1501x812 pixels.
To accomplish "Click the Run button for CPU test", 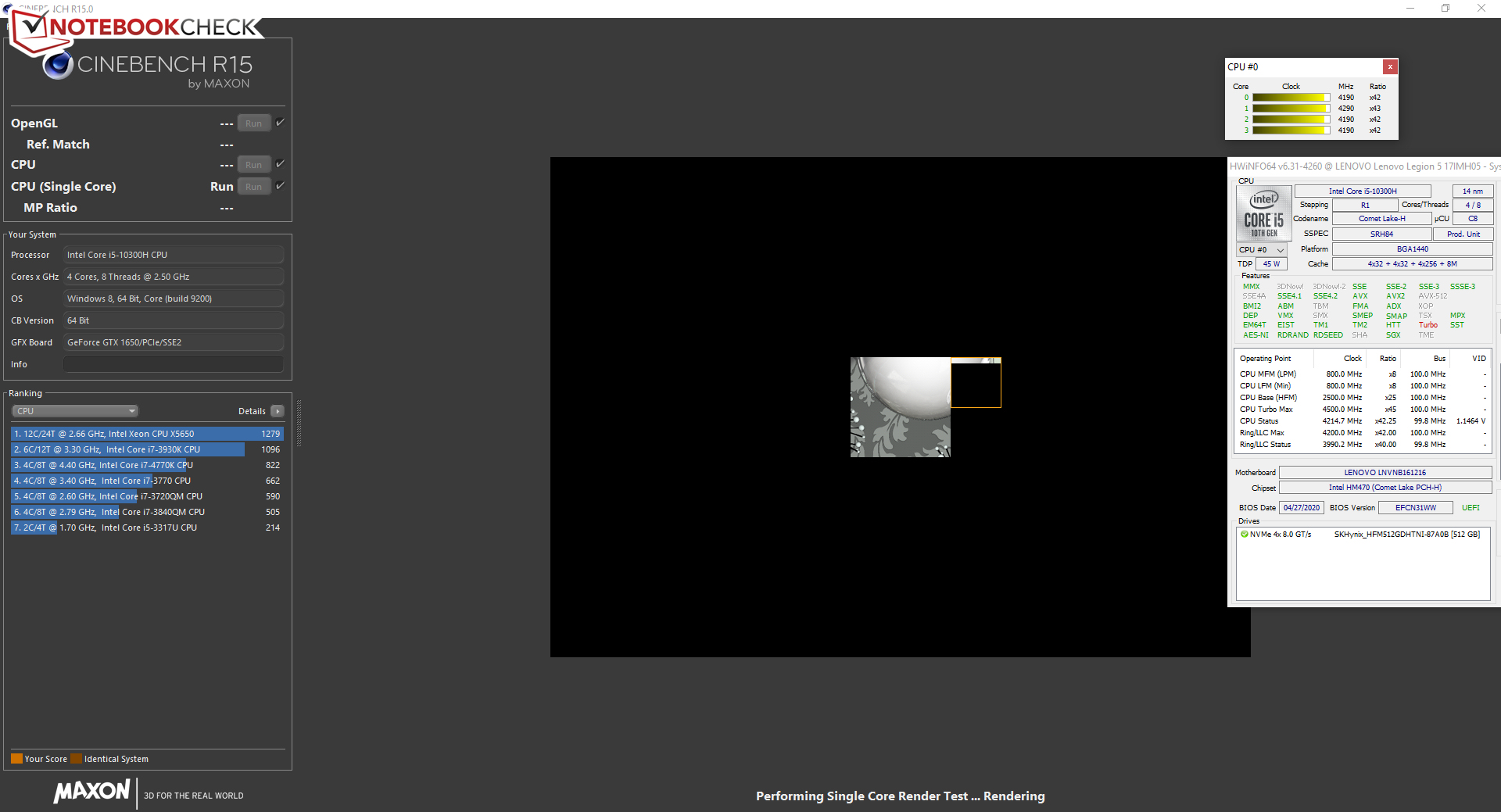I will pyautogui.click(x=253, y=165).
